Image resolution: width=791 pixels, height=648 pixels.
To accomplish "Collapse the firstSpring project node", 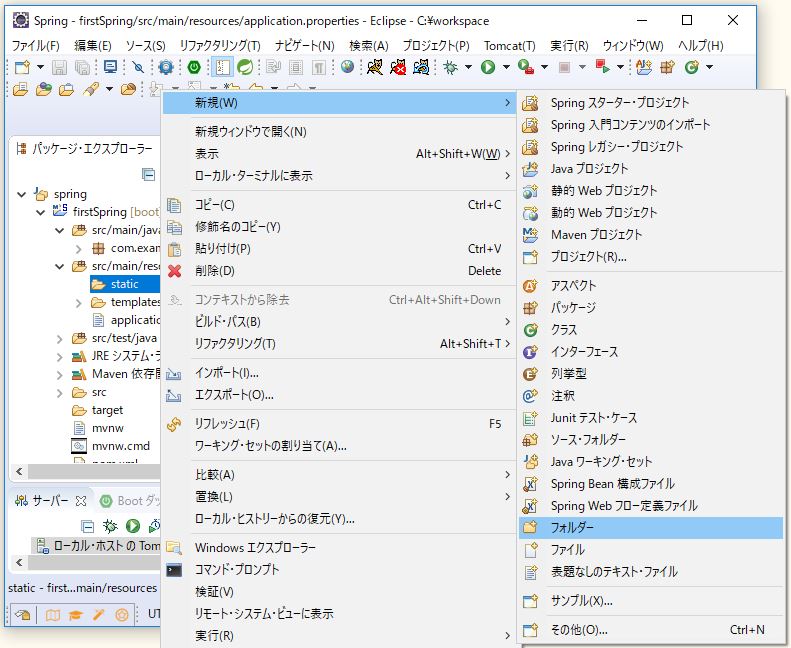I will [41, 212].
